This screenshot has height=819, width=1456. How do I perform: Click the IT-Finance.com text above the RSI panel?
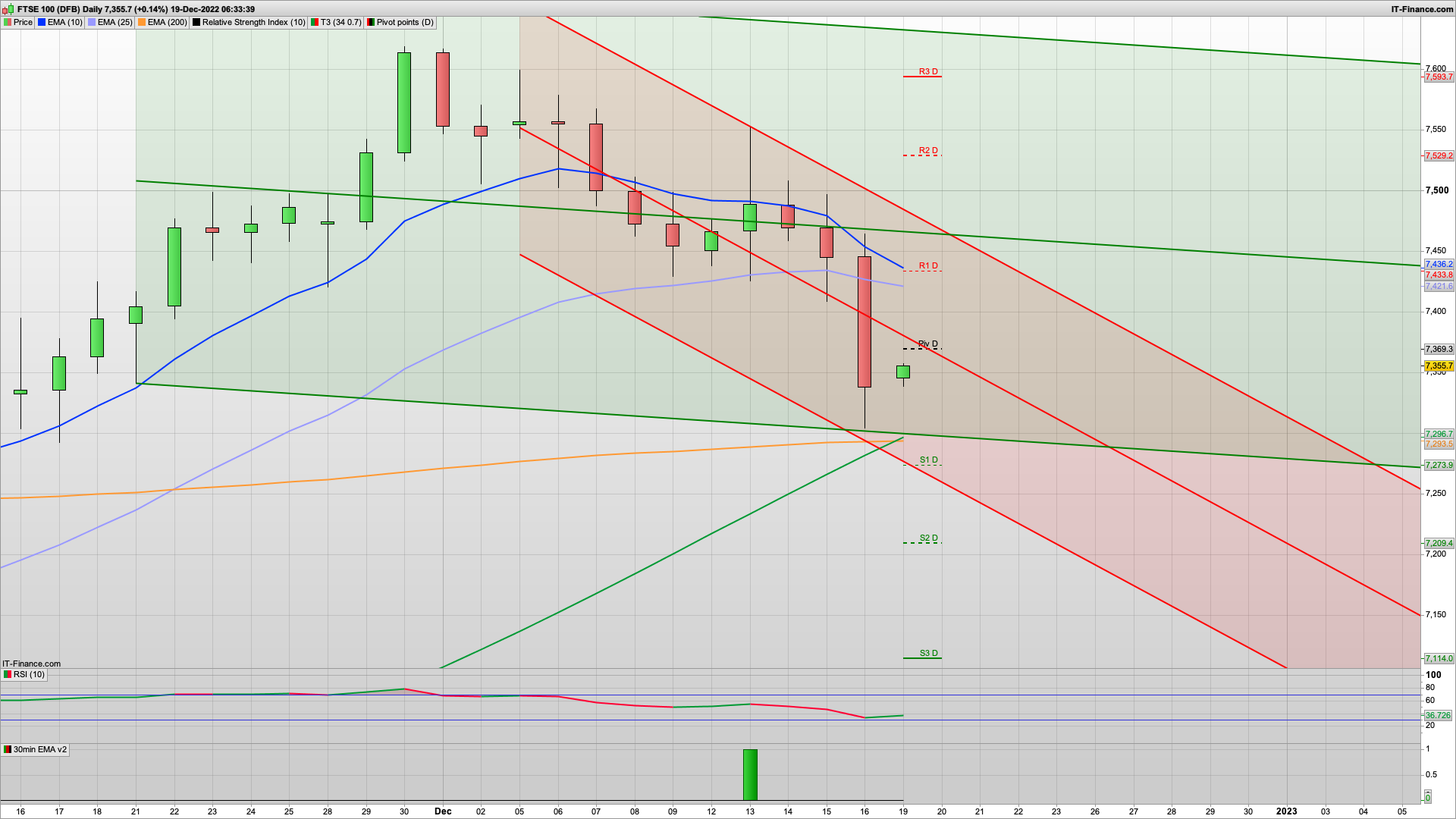31,663
